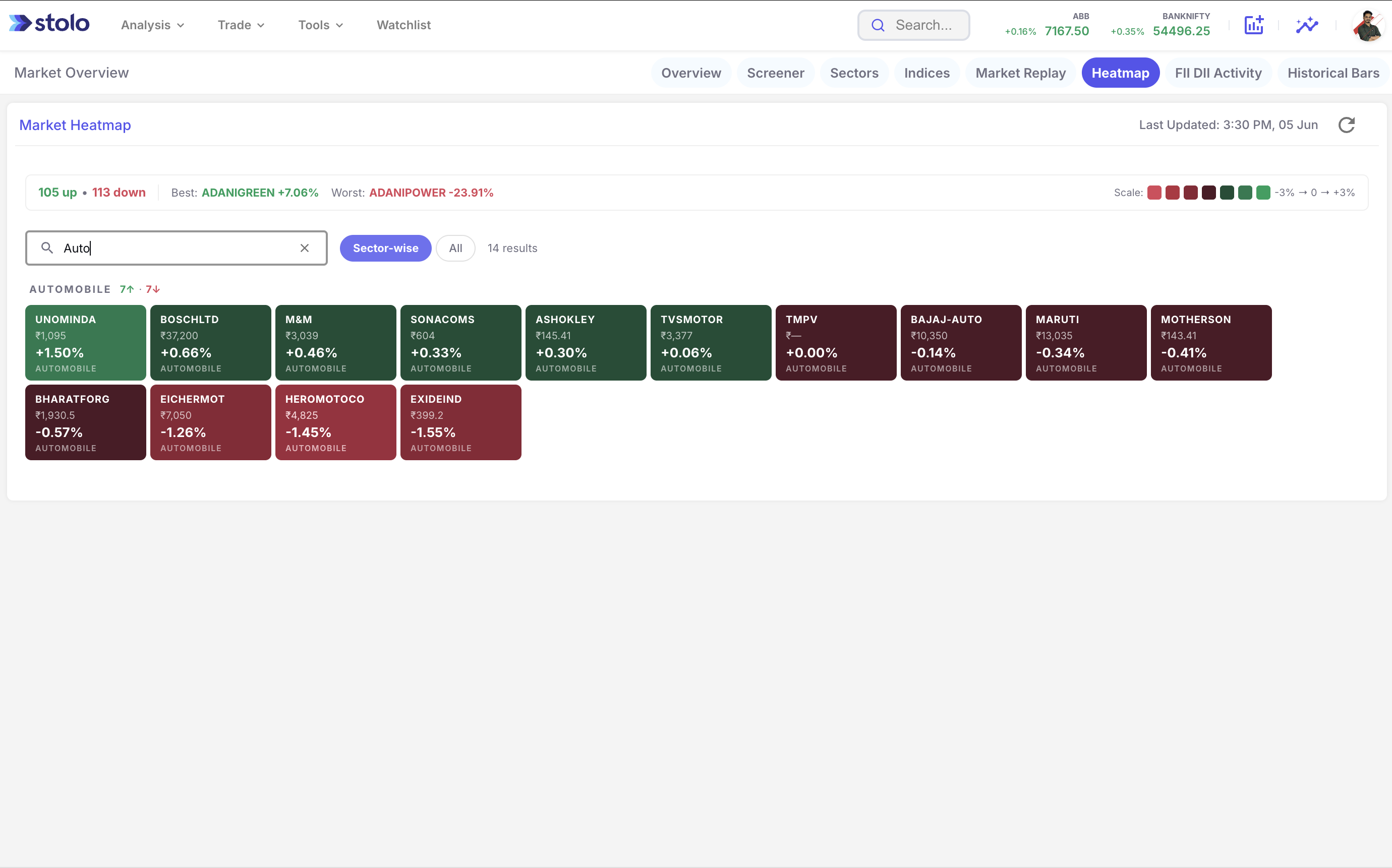
Task: Open the TMPV heatmap tile
Action: coord(836,343)
